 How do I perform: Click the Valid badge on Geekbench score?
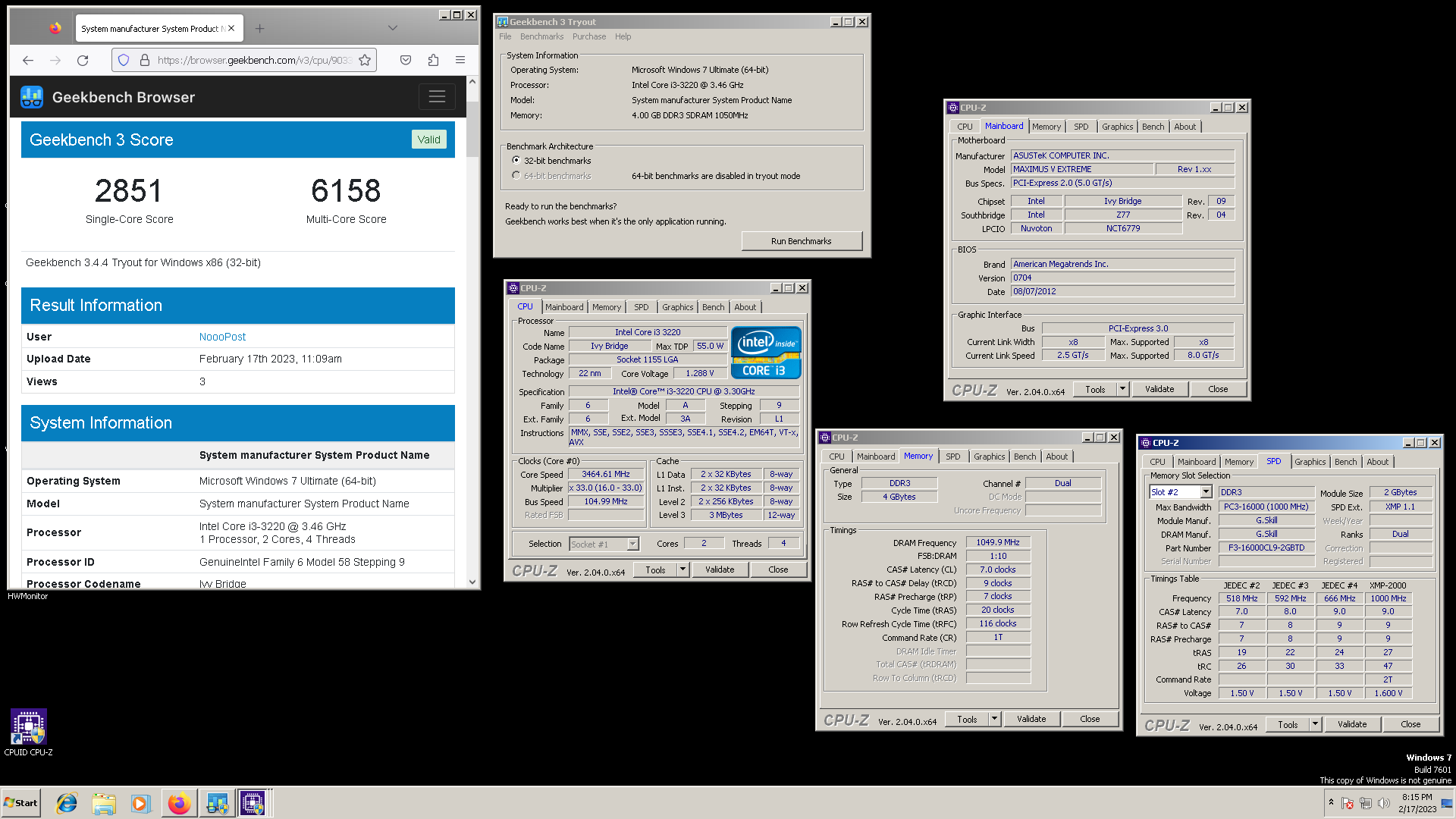click(428, 140)
